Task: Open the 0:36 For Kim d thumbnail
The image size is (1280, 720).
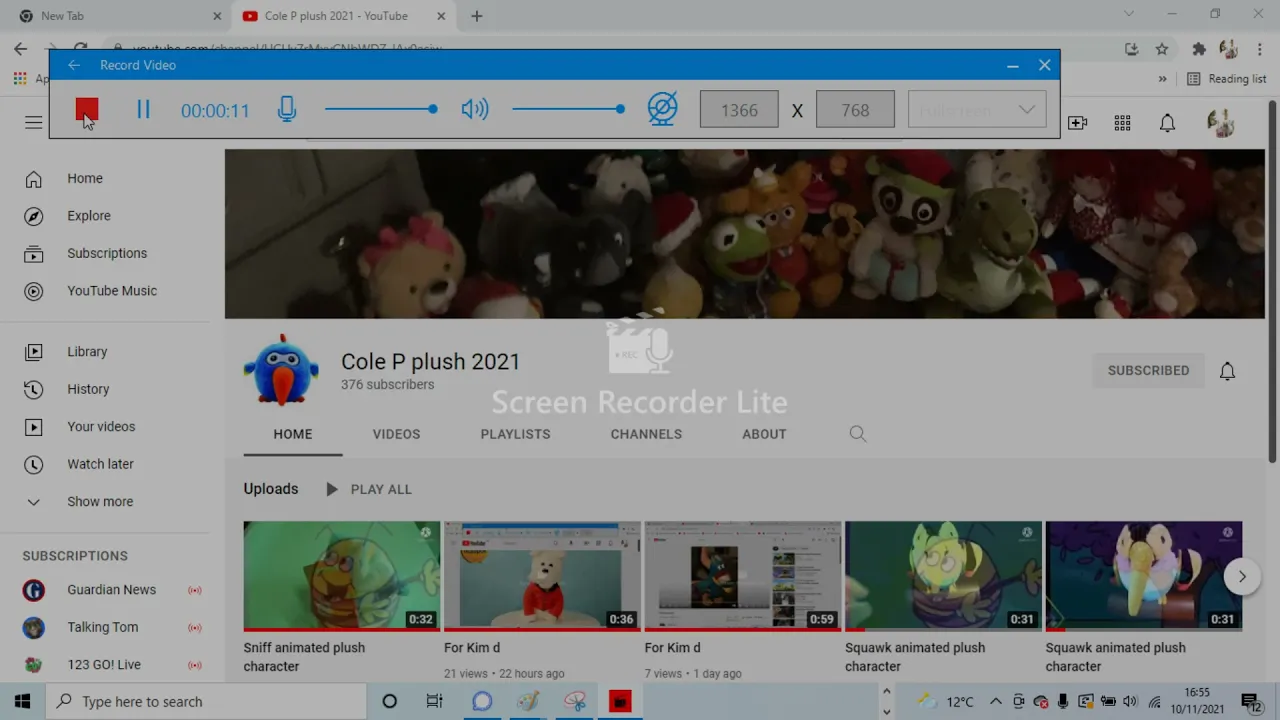Action: pyautogui.click(x=542, y=576)
